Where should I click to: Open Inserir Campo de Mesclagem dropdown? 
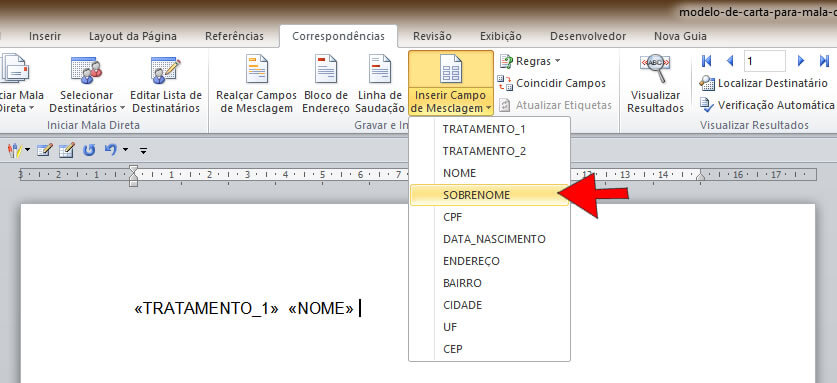tap(451, 102)
